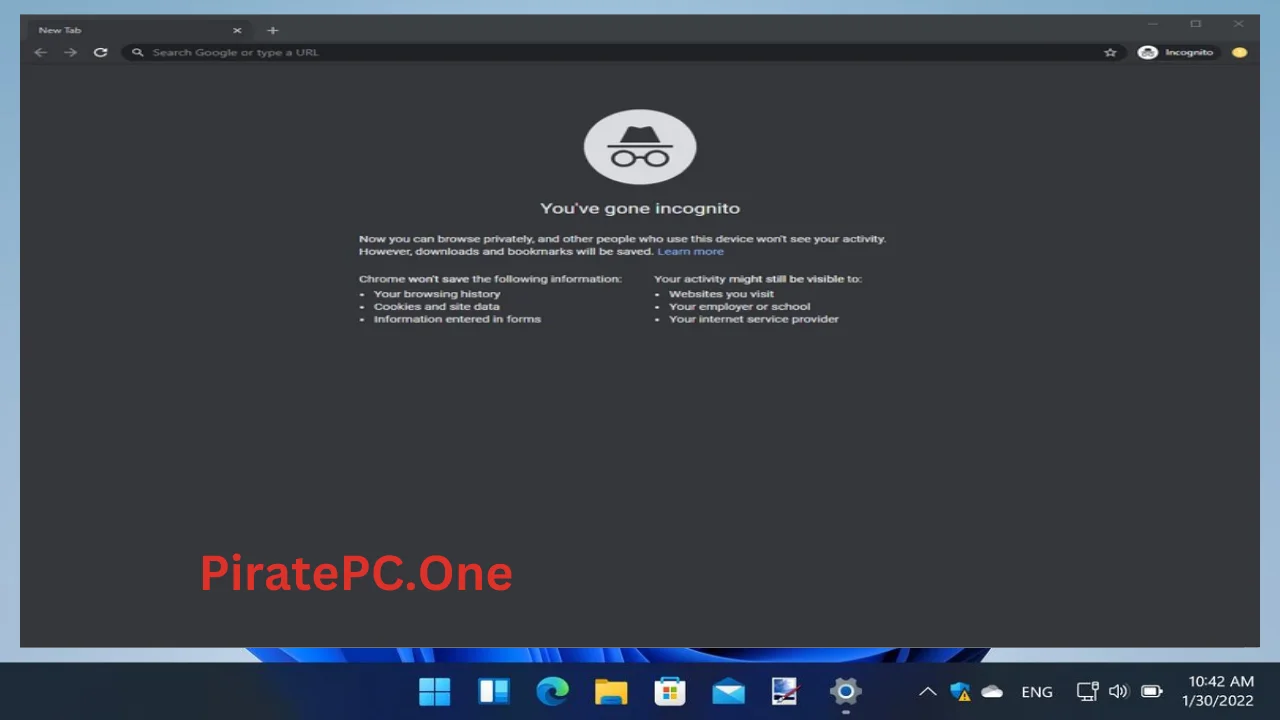Open the Mail app from the taskbar
1280x720 pixels.
click(x=728, y=691)
